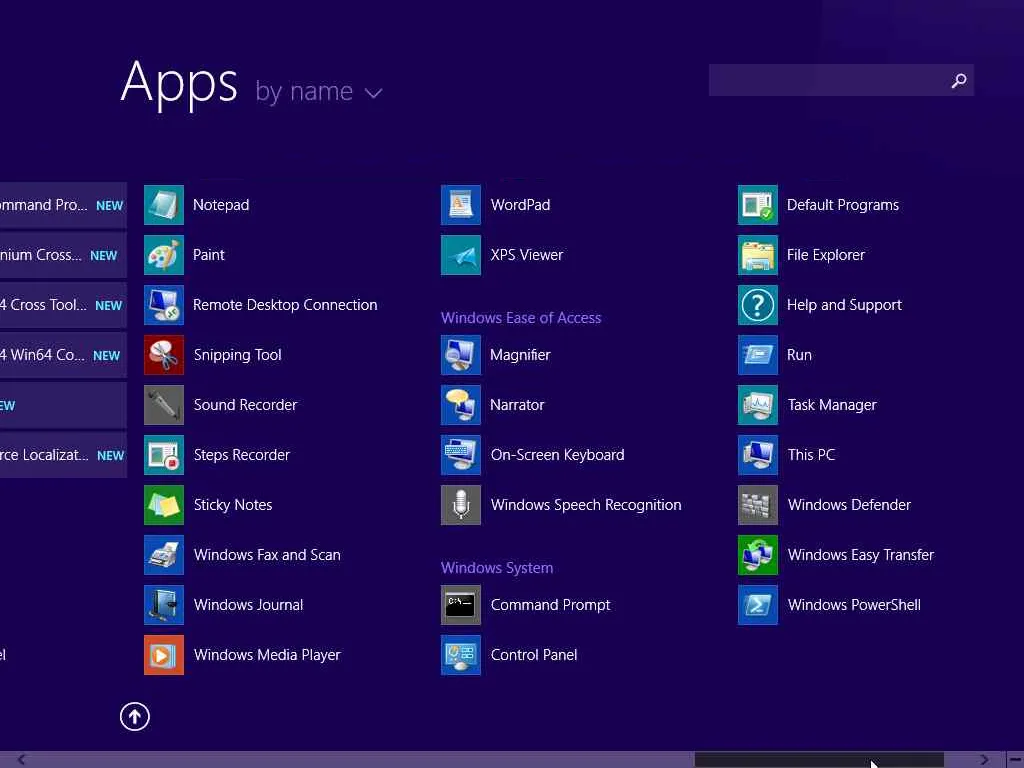Open the '4 Cross Tool...' NEW app tile

coord(63,305)
